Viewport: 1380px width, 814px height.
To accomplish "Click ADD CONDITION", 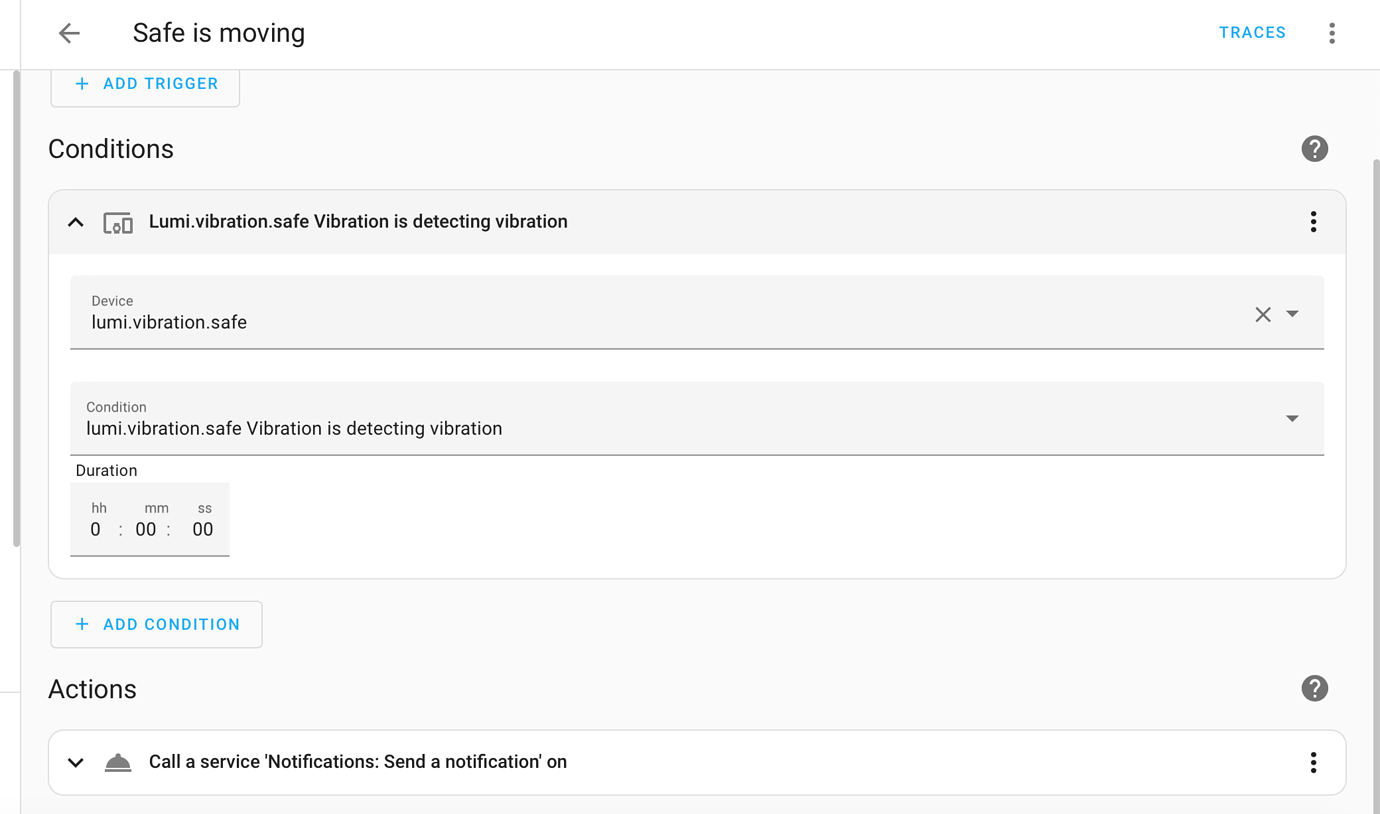I will [156, 624].
